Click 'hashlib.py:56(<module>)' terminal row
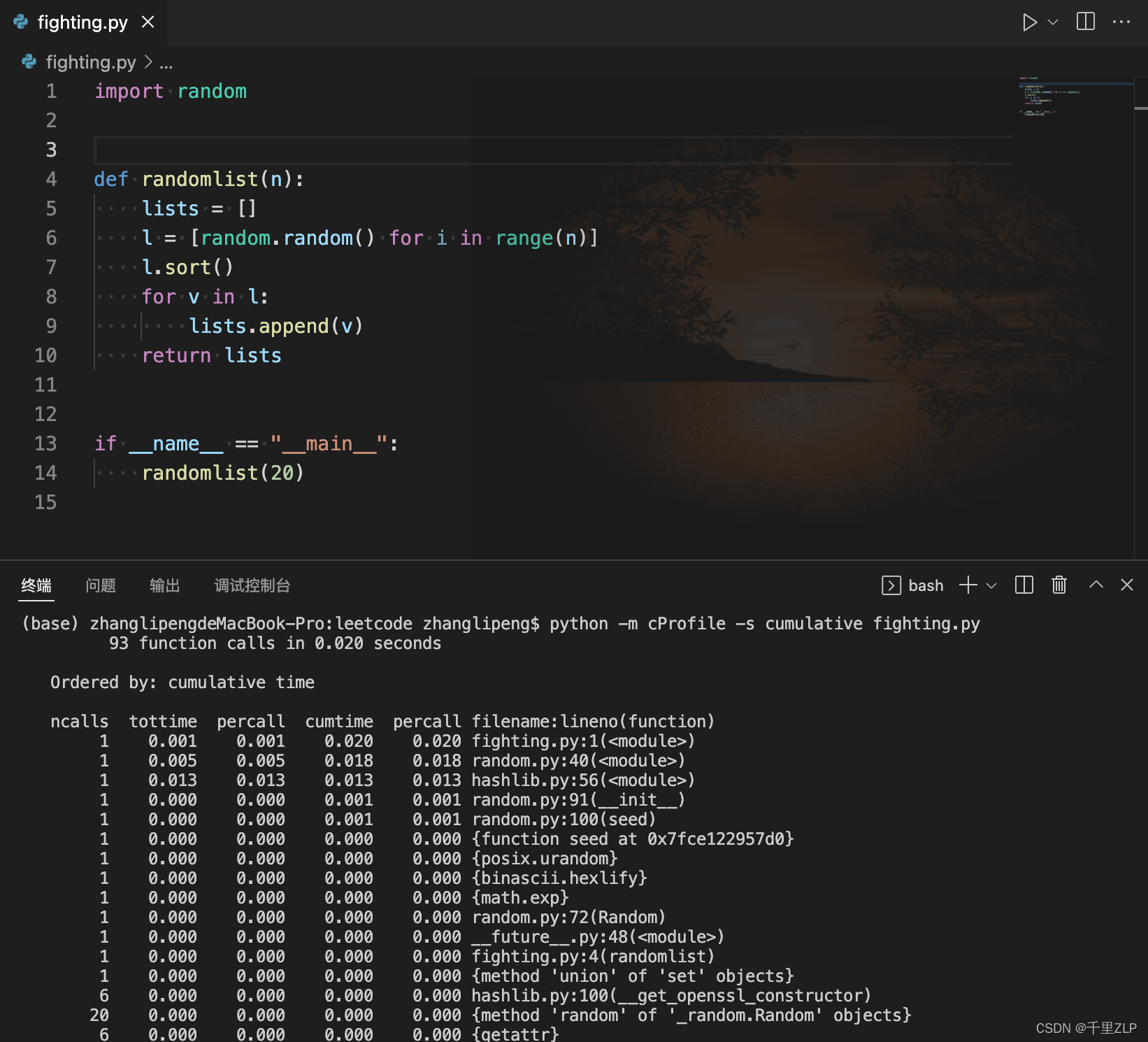 click(x=584, y=780)
